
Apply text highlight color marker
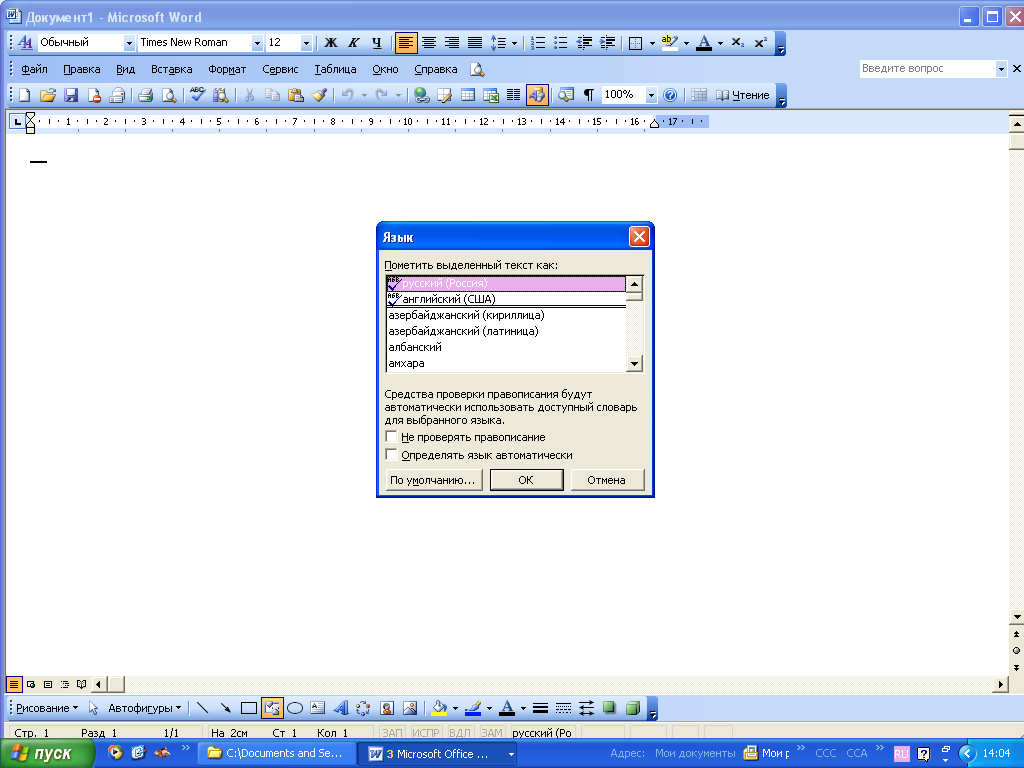click(x=669, y=43)
